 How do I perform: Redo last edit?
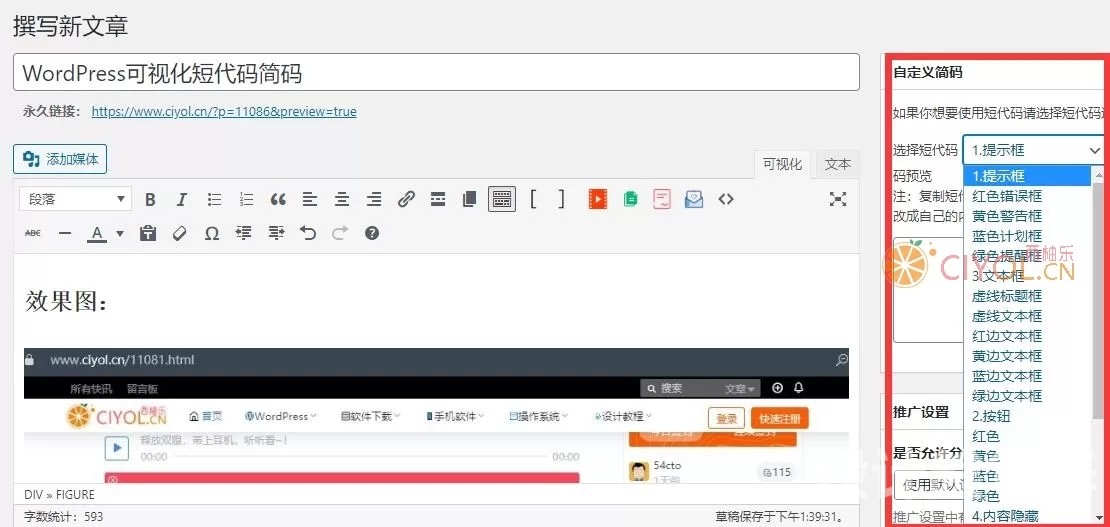click(341, 233)
